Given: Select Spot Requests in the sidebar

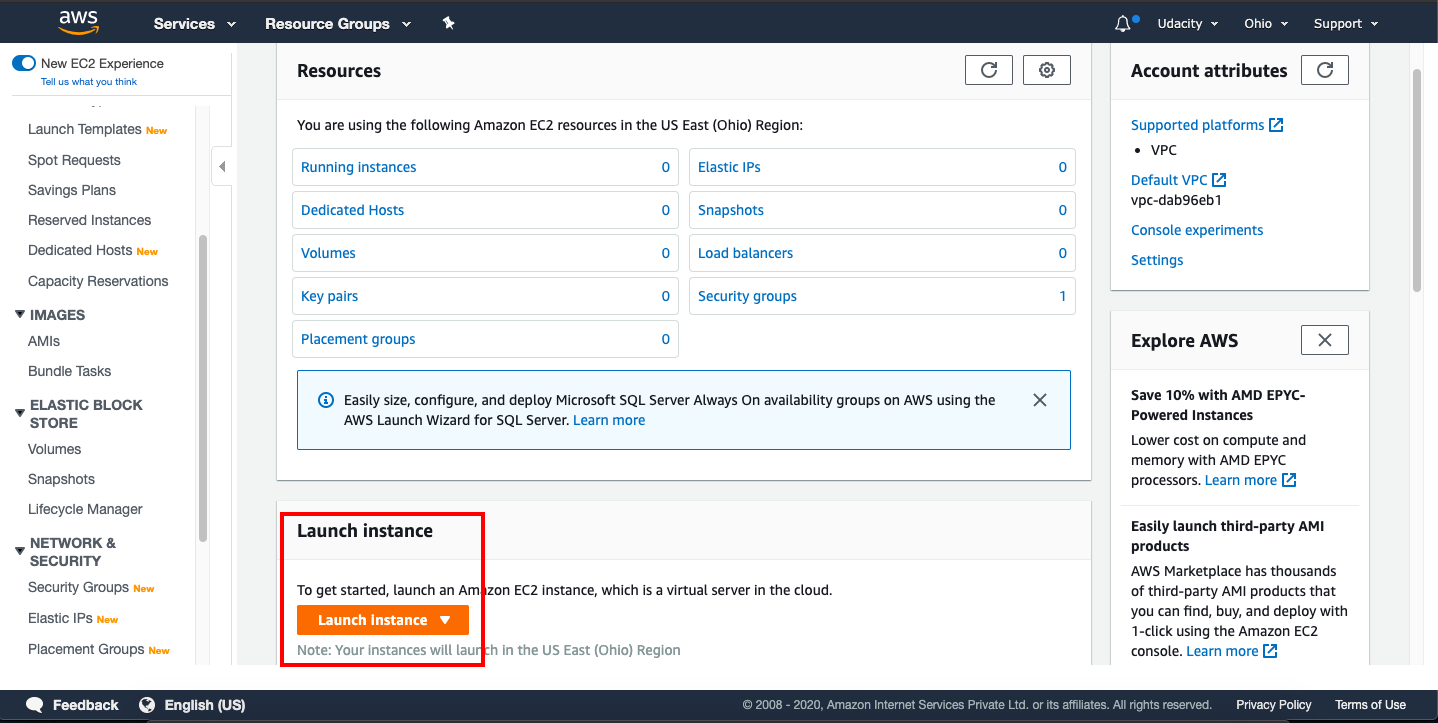Looking at the screenshot, I should coord(74,160).
